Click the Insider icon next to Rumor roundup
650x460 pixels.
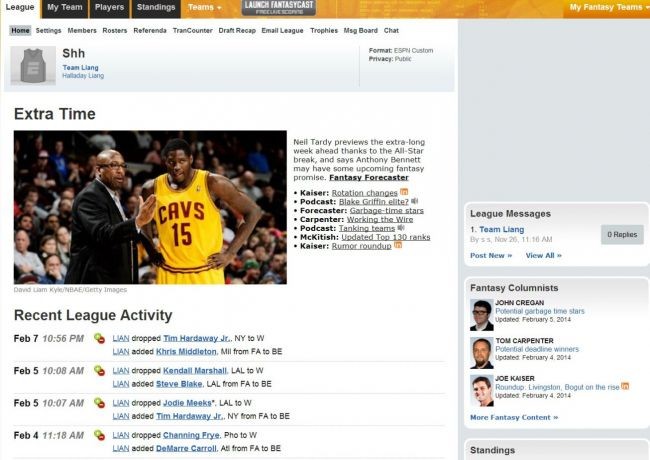398,245
